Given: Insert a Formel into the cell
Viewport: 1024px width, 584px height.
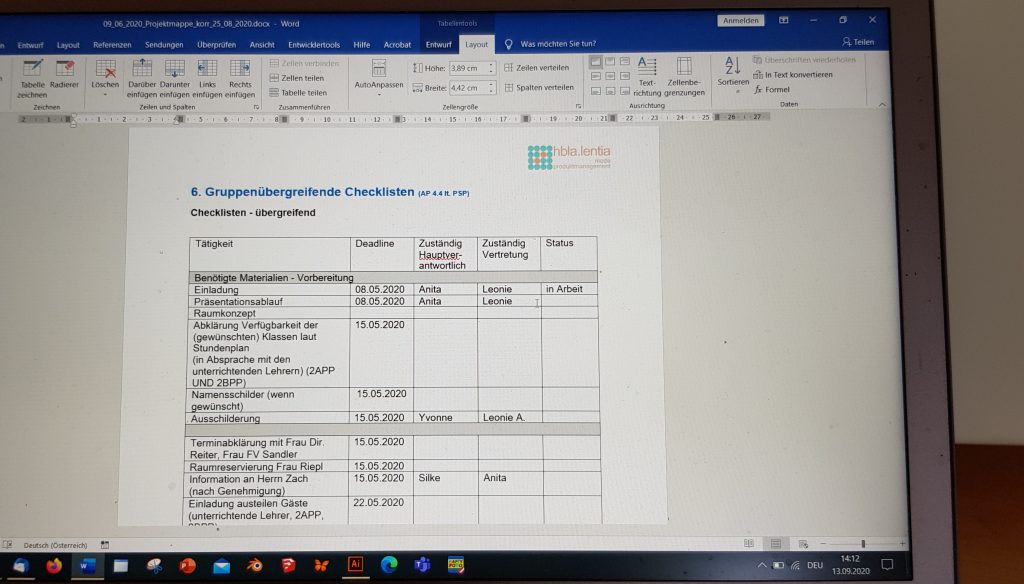Looking at the screenshot, I should 772,89.
